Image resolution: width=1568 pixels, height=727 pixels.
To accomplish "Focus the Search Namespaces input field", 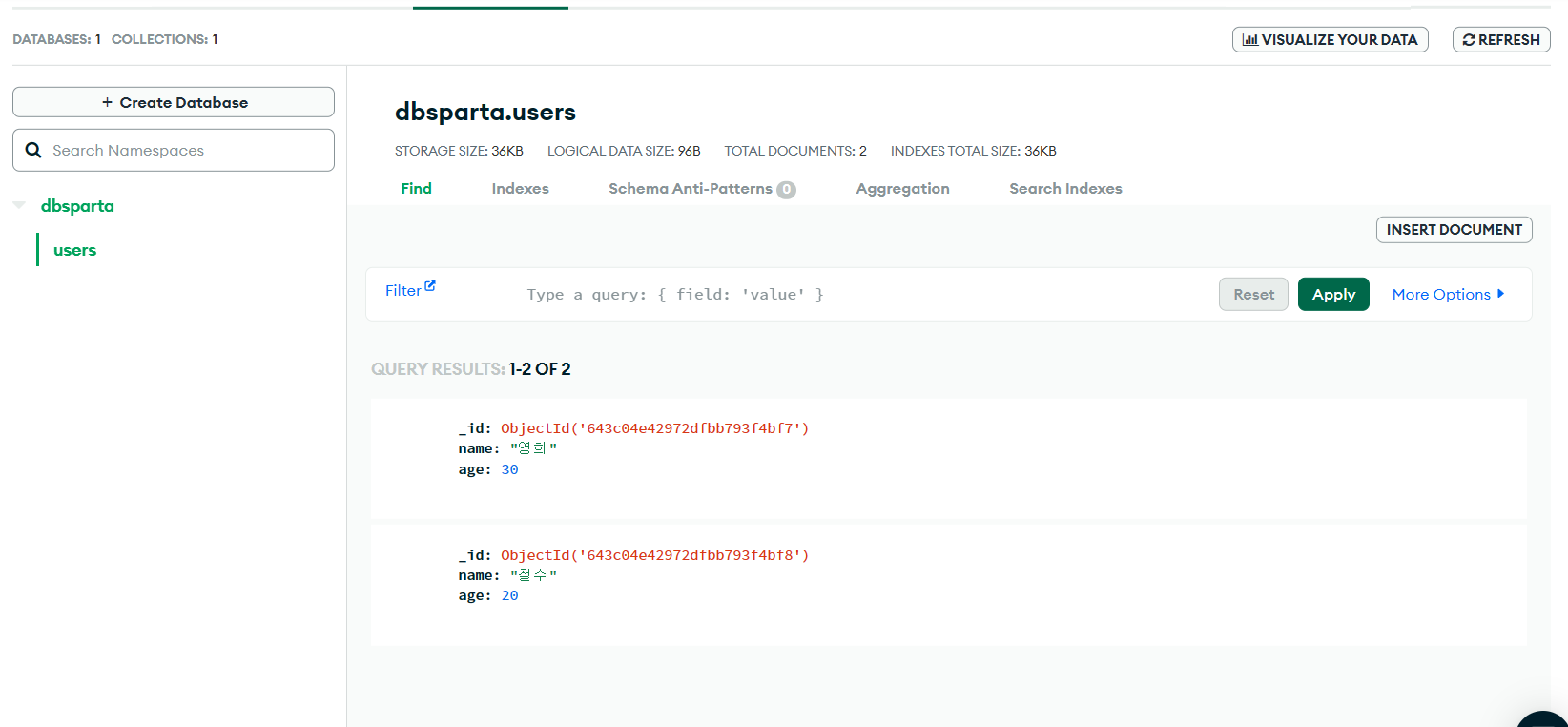I will pyautogui.click(x=174, y=150).
